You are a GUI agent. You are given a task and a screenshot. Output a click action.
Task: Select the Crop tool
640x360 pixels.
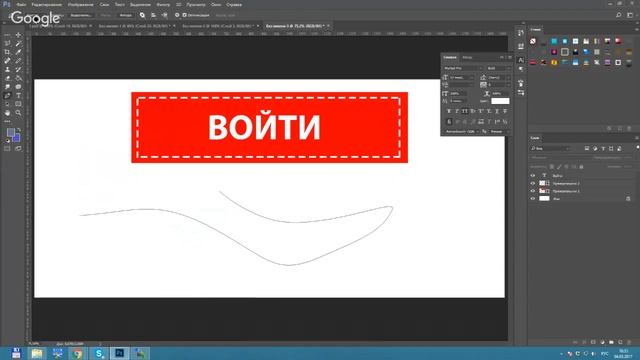(7, 52)
